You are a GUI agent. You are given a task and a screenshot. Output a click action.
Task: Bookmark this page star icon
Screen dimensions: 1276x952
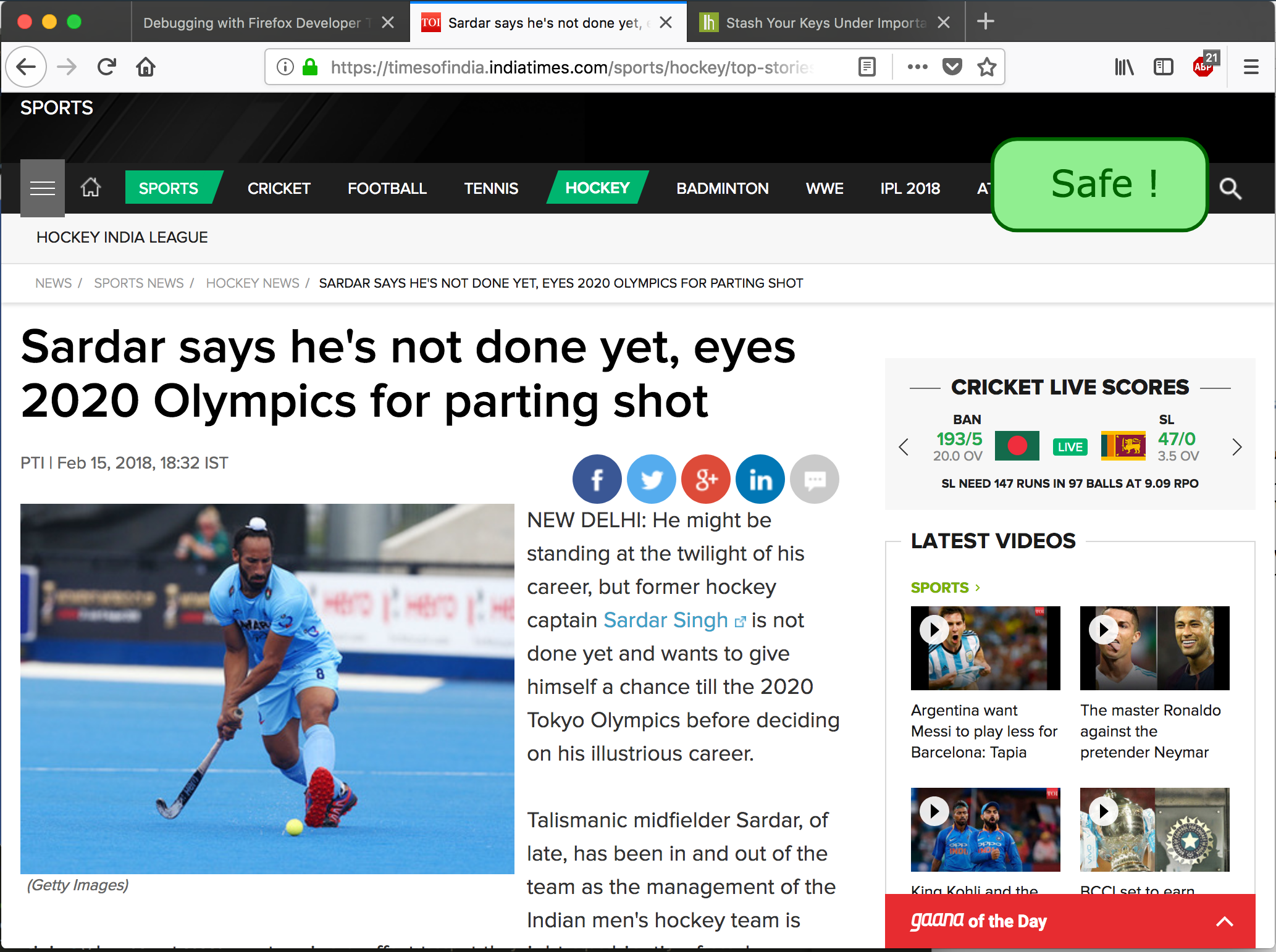(x=986, y=66)
